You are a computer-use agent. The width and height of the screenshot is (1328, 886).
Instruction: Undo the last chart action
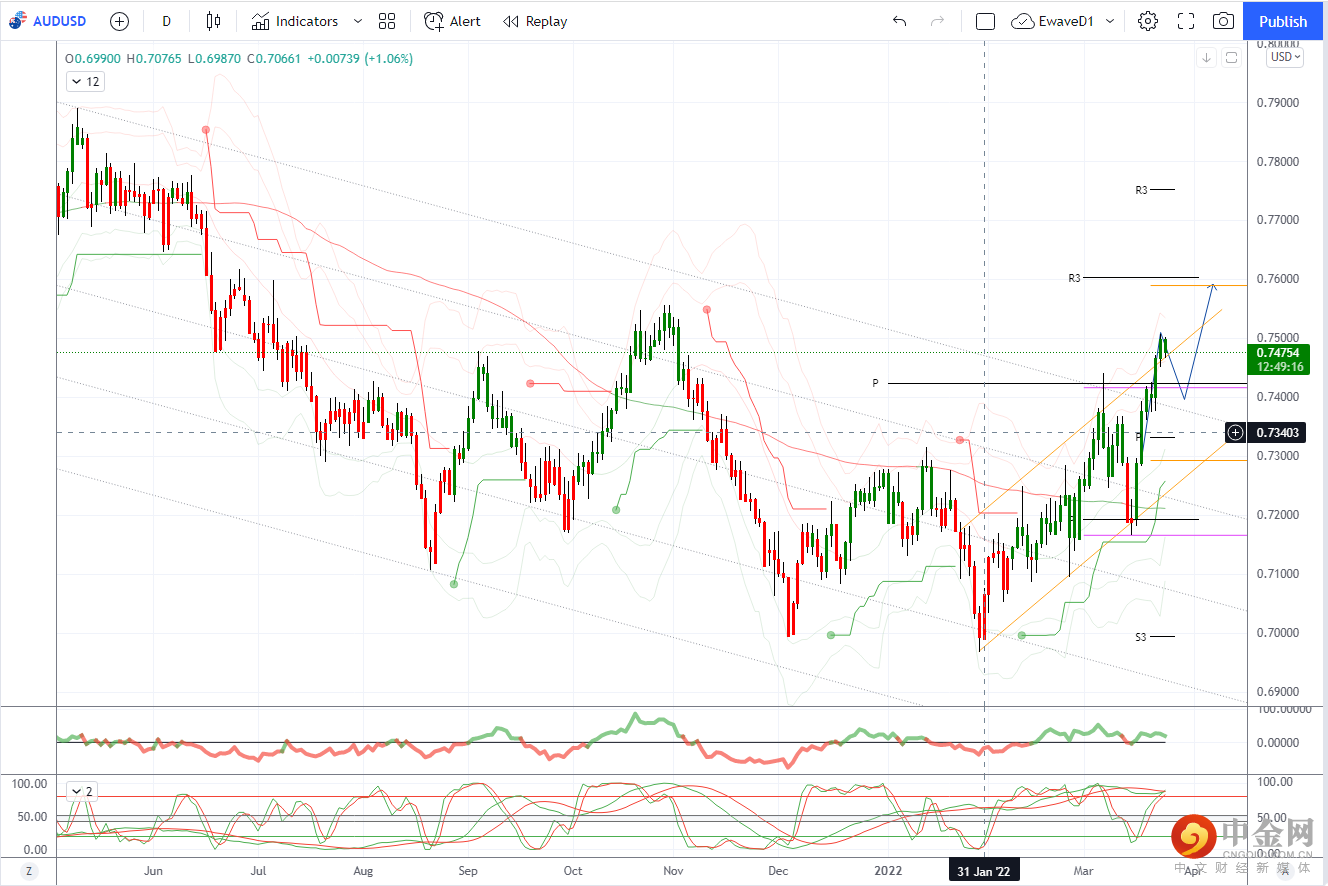pyautogui.click(x=899, y=21)
